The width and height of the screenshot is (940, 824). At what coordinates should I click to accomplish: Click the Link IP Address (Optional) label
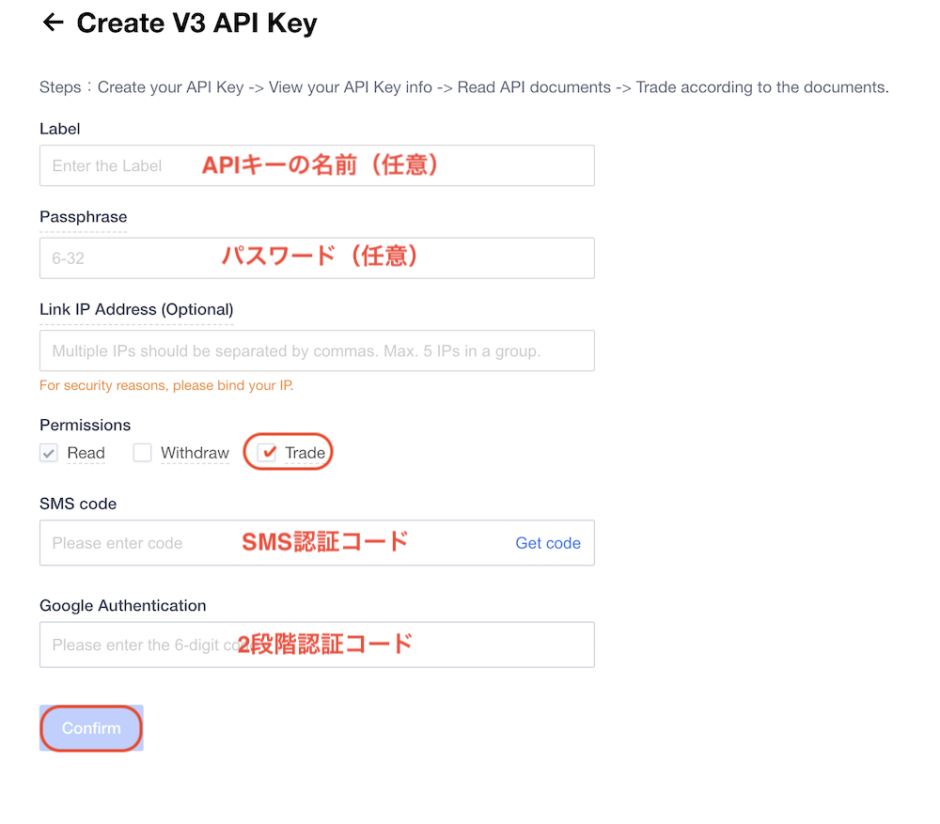coord(136,309)
